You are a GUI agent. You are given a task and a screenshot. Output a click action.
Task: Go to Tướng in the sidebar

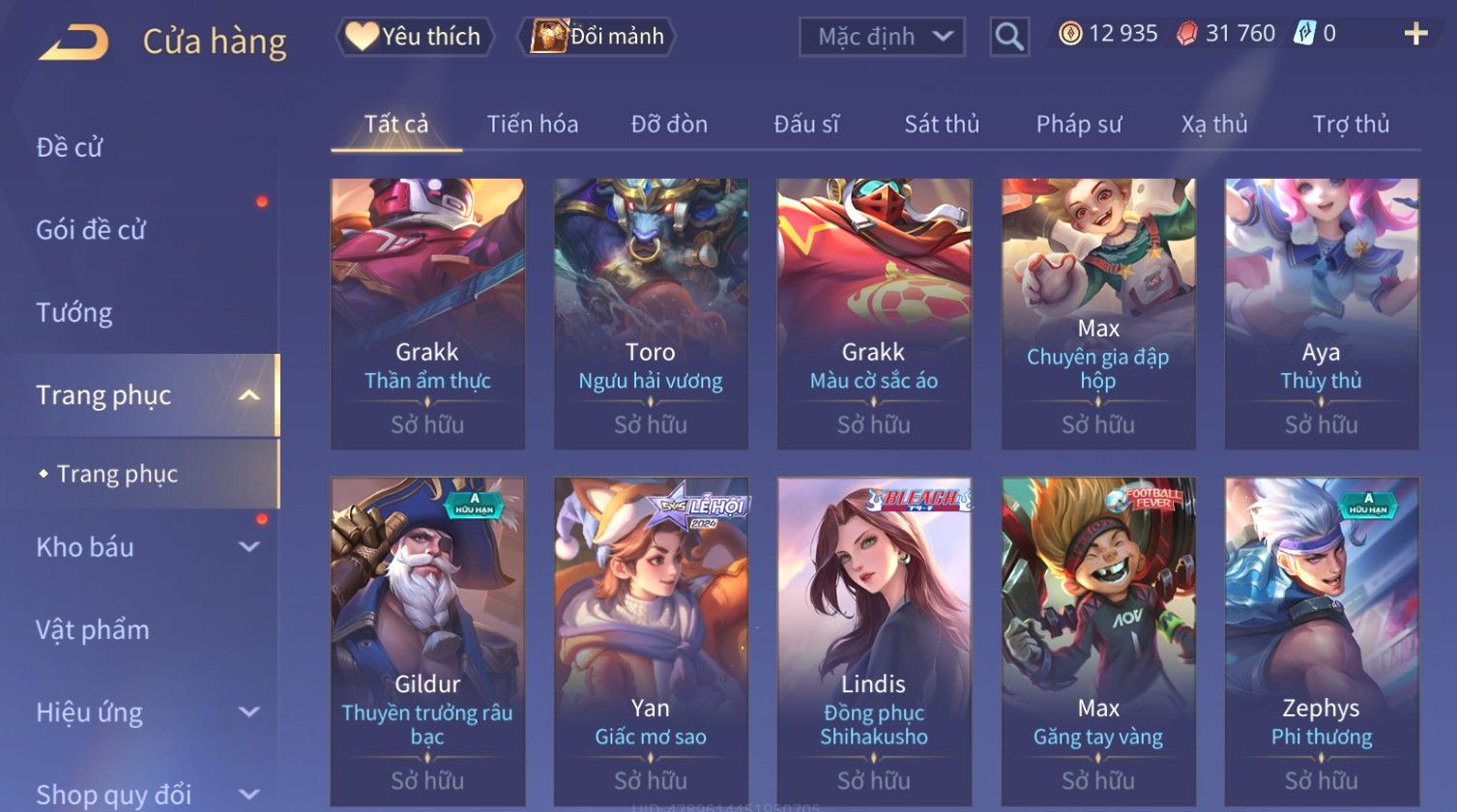pos(74,313)
